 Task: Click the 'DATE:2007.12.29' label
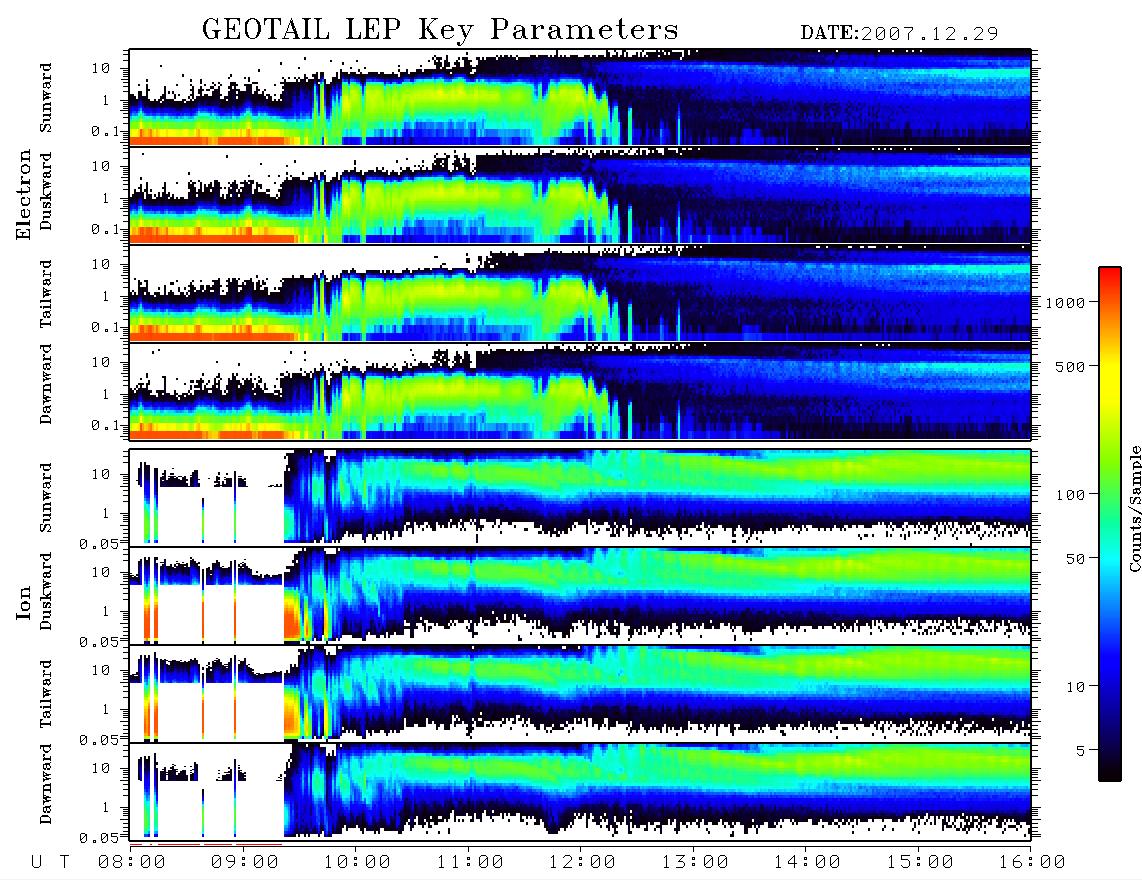click(899, 33)
